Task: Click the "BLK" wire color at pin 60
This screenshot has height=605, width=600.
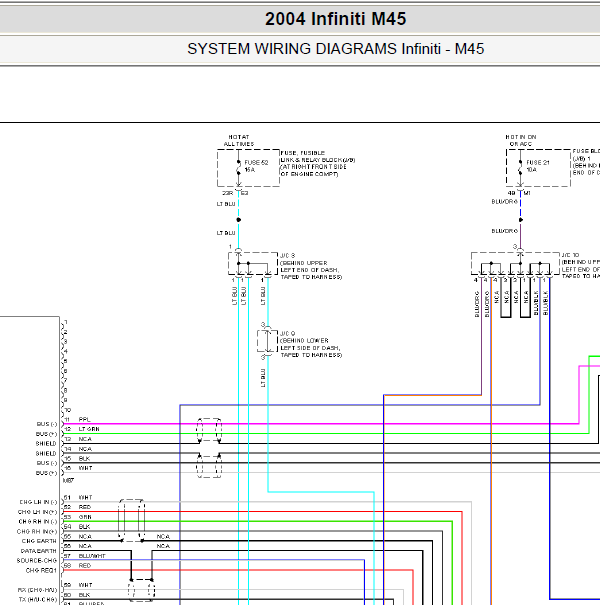Action: (84, 595)
